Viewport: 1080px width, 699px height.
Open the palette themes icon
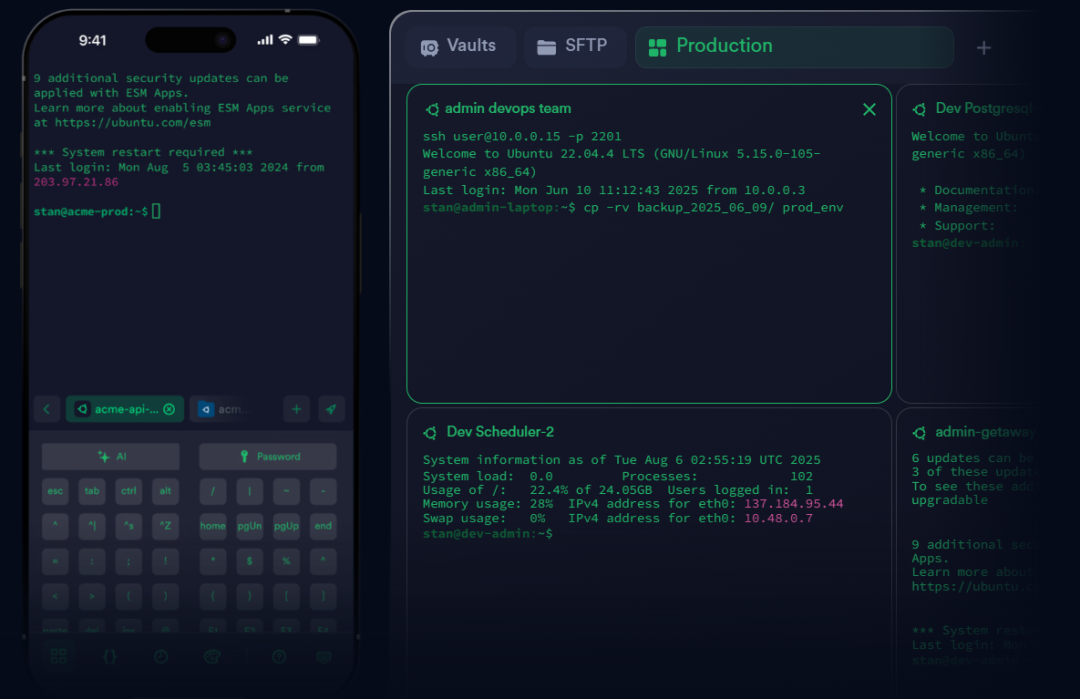pyautogui.click(x=212, y=656)
